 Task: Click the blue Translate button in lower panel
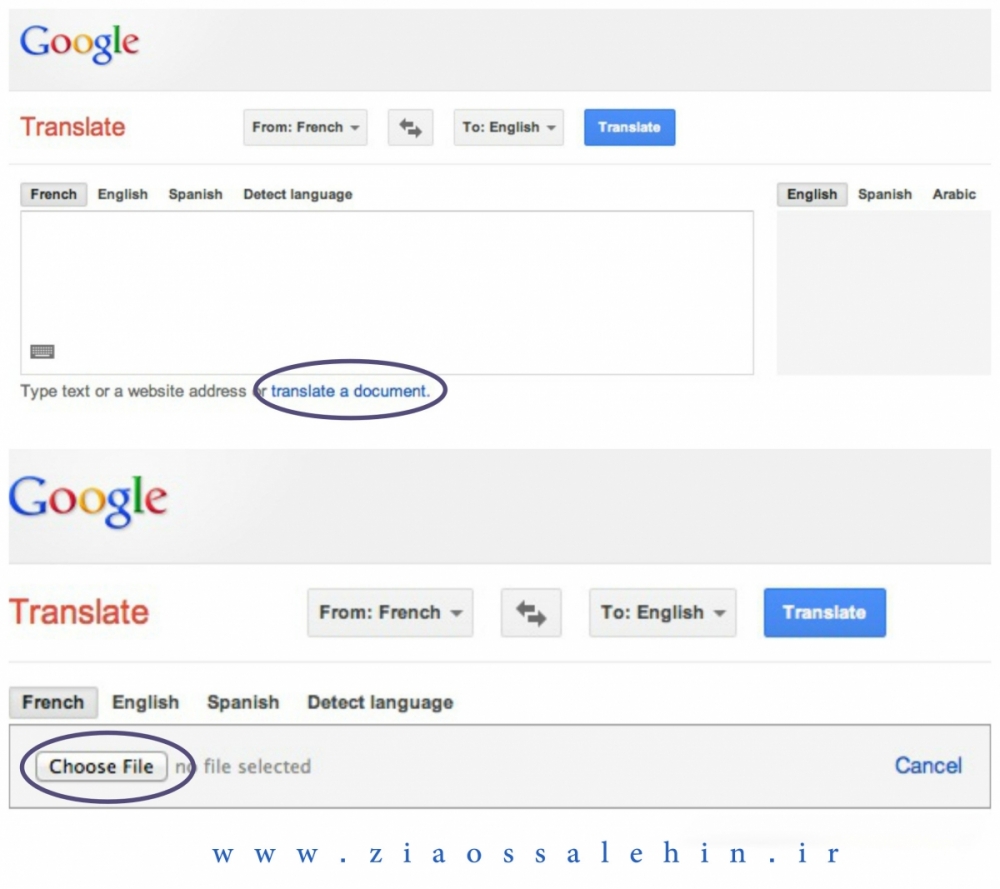click(825, 613)
